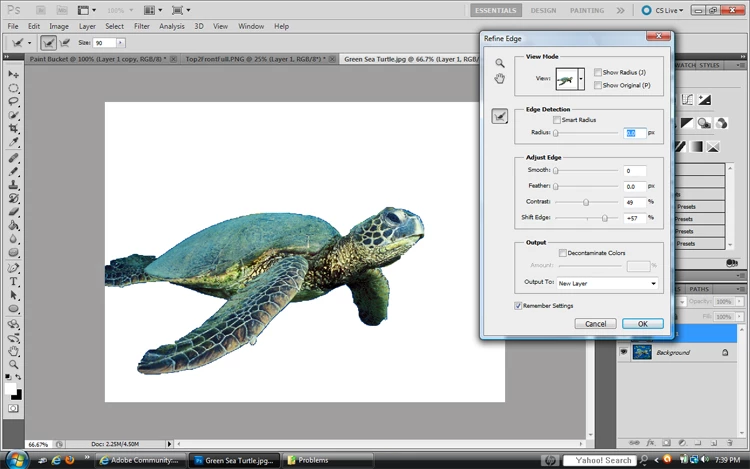Select the Lasso tool in the toolbox

[x=14, y=102]
